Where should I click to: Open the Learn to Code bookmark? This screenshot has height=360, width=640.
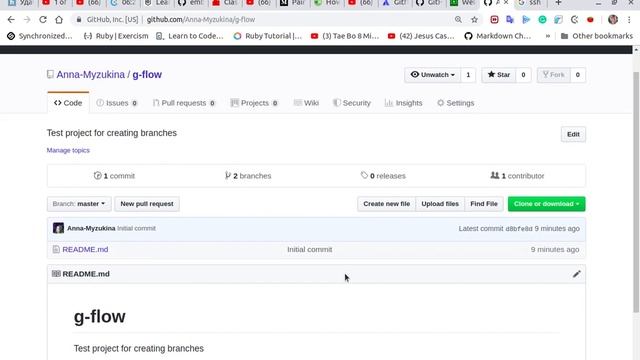point(190,36)
